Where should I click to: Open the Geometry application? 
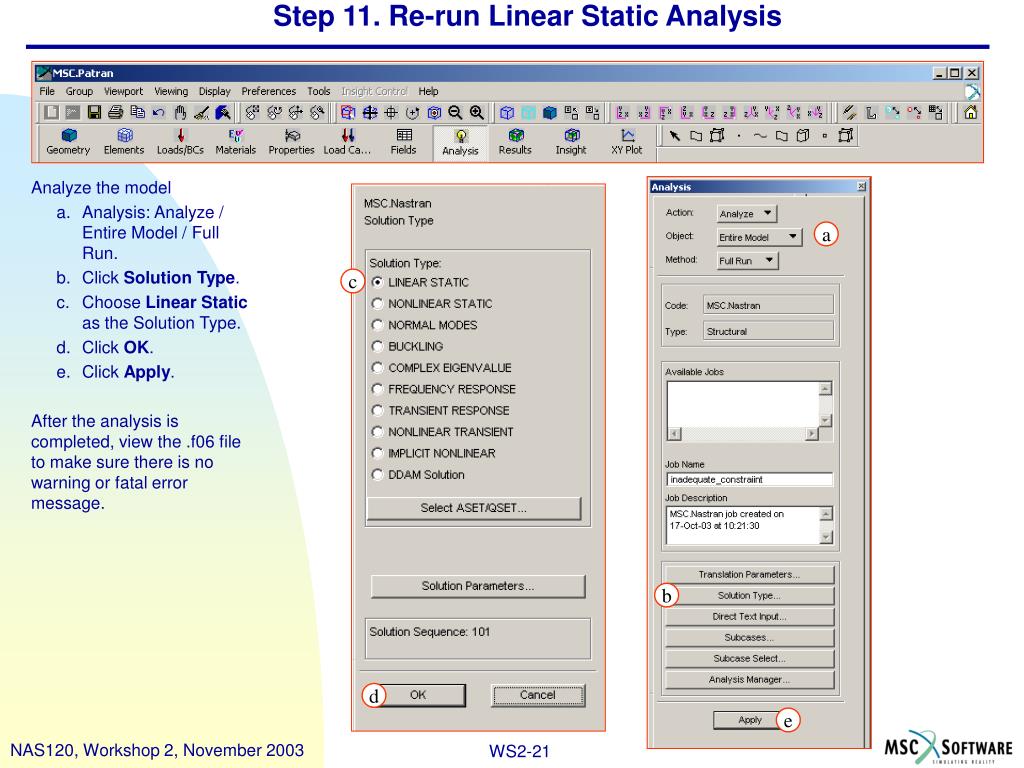pyautogui.click(x=68, y=142)
